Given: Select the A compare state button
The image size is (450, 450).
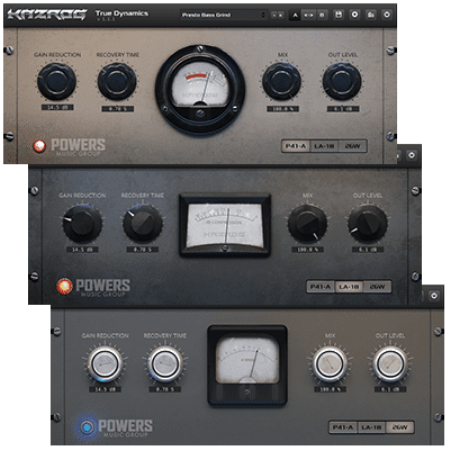Looking at the screenshot, I should point(295,15).
